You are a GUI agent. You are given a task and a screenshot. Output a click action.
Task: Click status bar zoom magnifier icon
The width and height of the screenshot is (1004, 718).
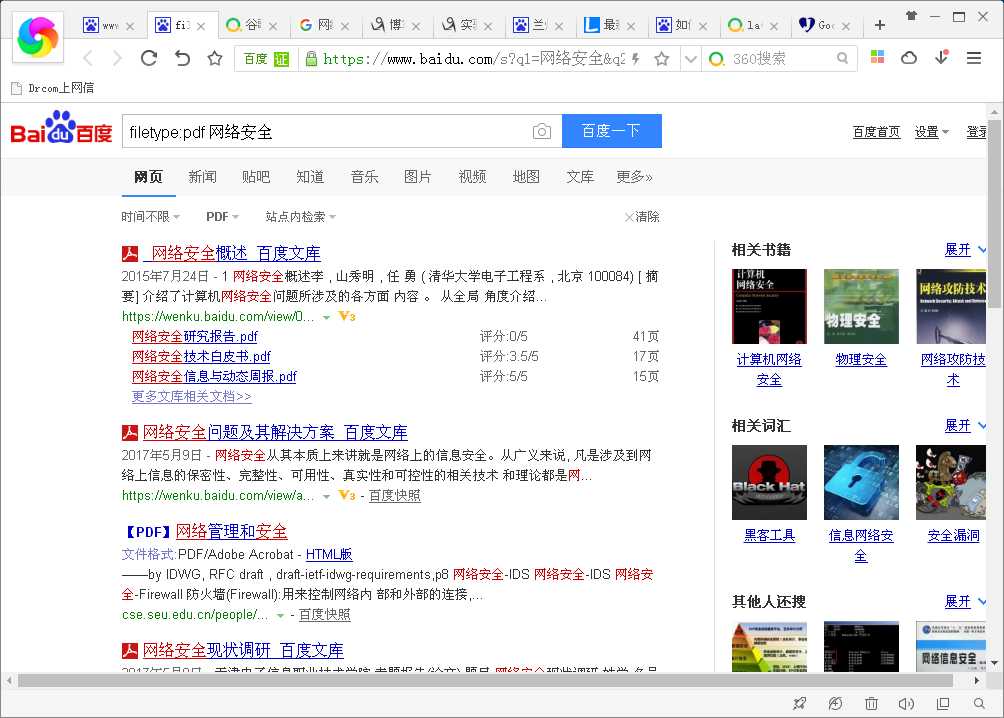pos(979,703)
